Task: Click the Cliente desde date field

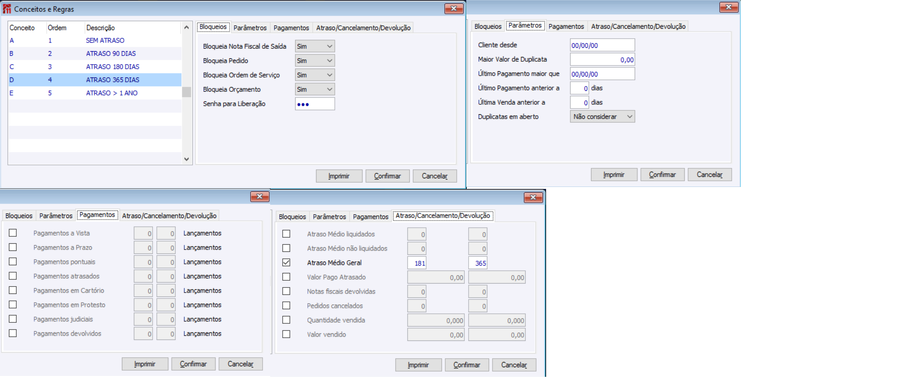Action: 603,45
